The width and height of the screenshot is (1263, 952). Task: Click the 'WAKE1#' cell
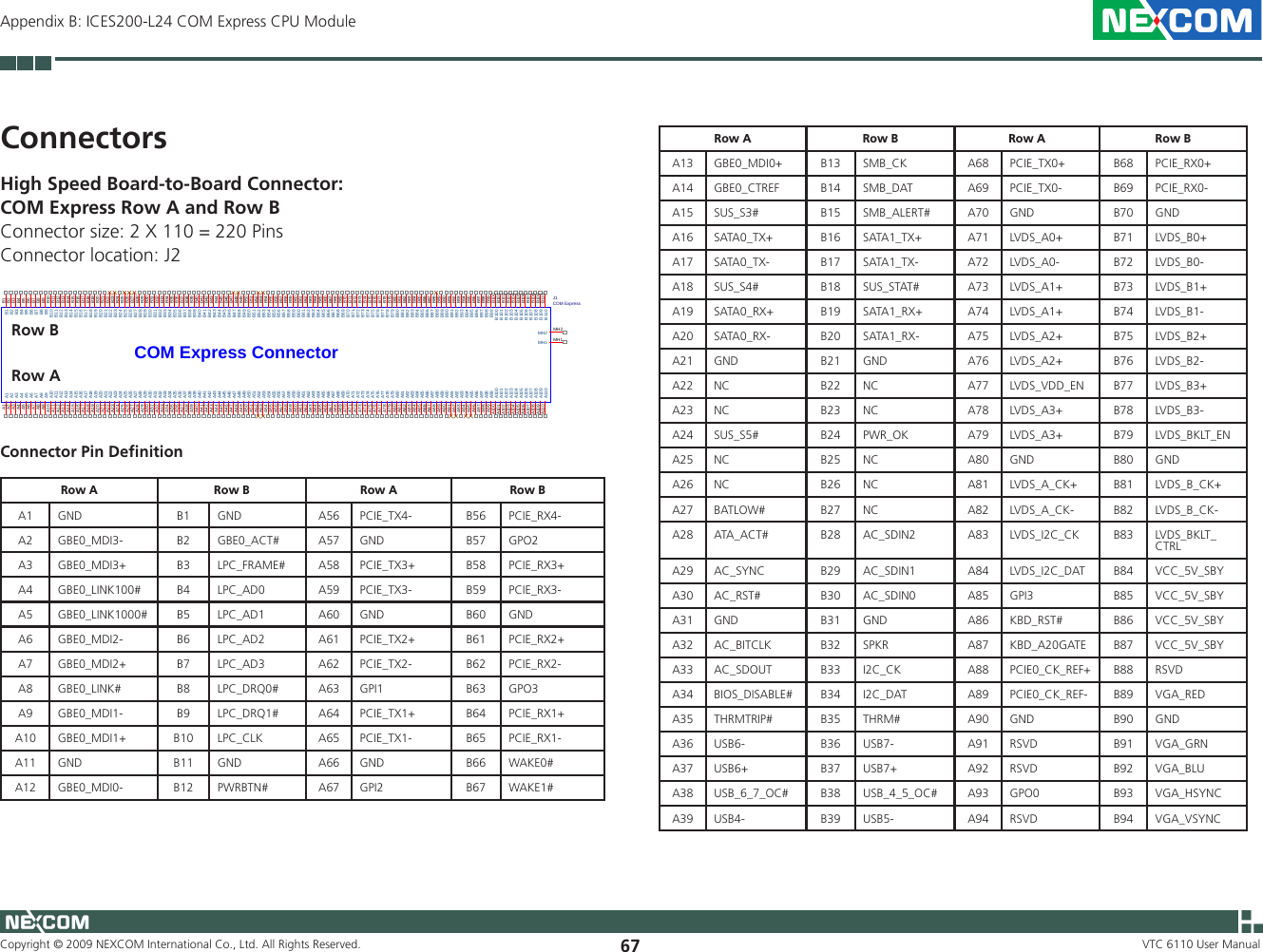[552, 787]
